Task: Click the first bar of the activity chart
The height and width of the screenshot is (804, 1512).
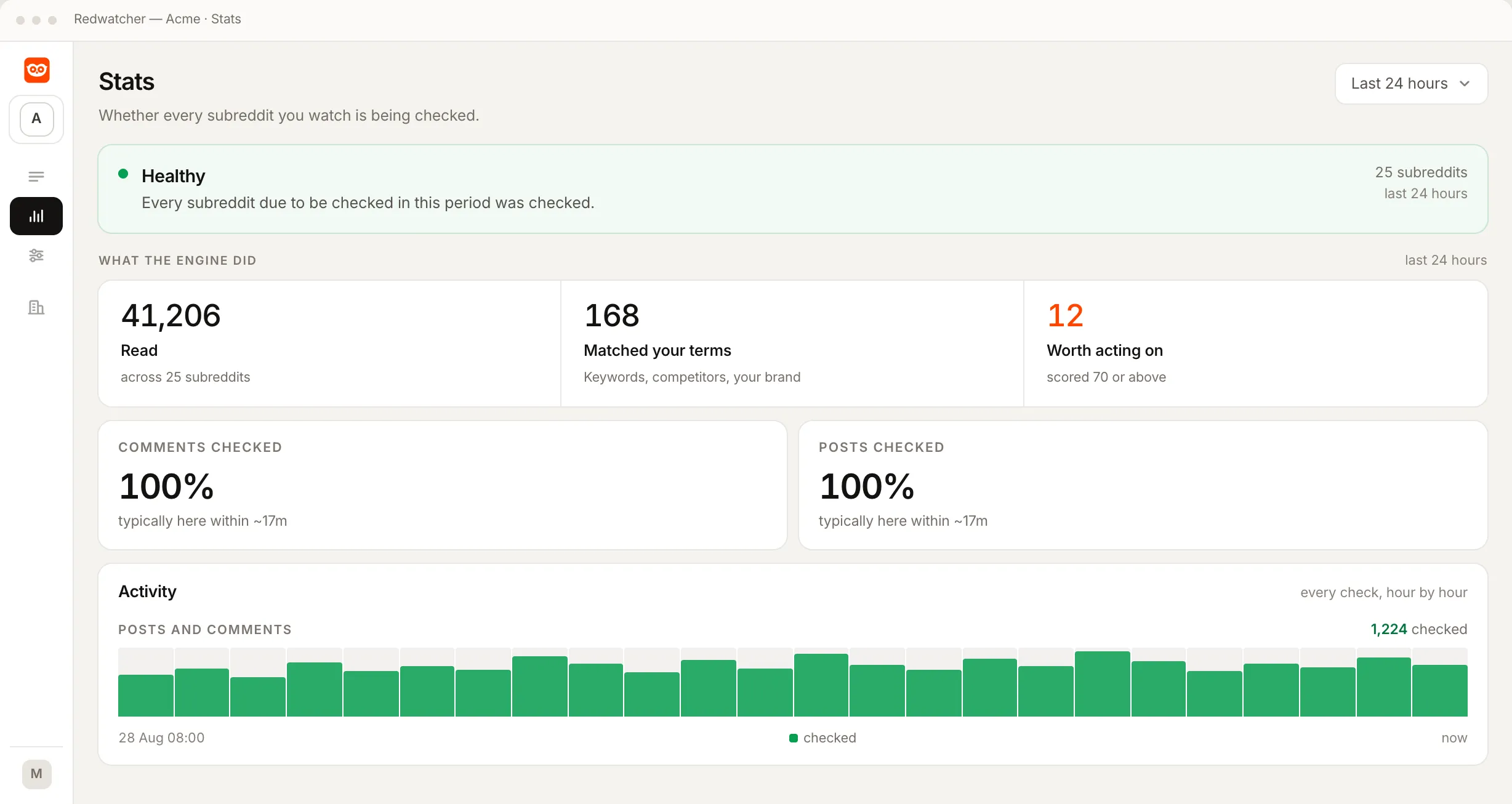Action: pyautogui.click(x=146, y=695)
